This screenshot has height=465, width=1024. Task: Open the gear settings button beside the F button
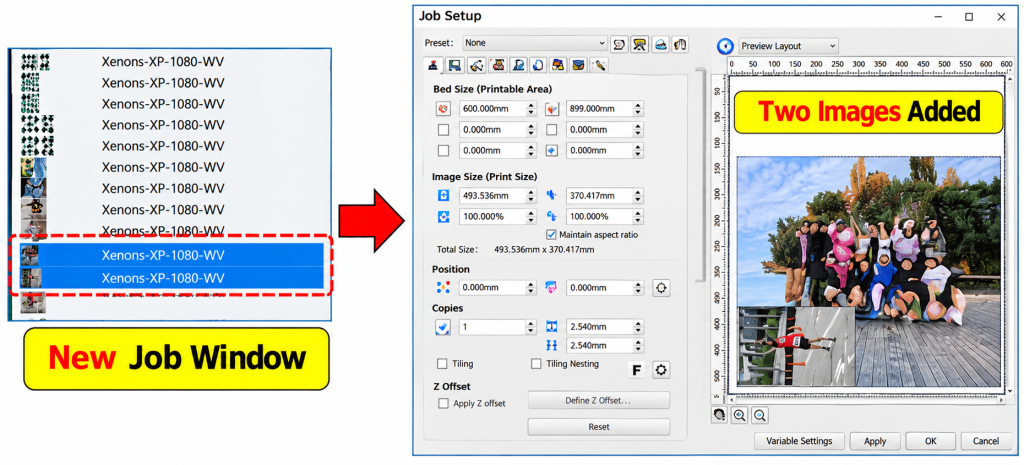click(x=662, y=370)
